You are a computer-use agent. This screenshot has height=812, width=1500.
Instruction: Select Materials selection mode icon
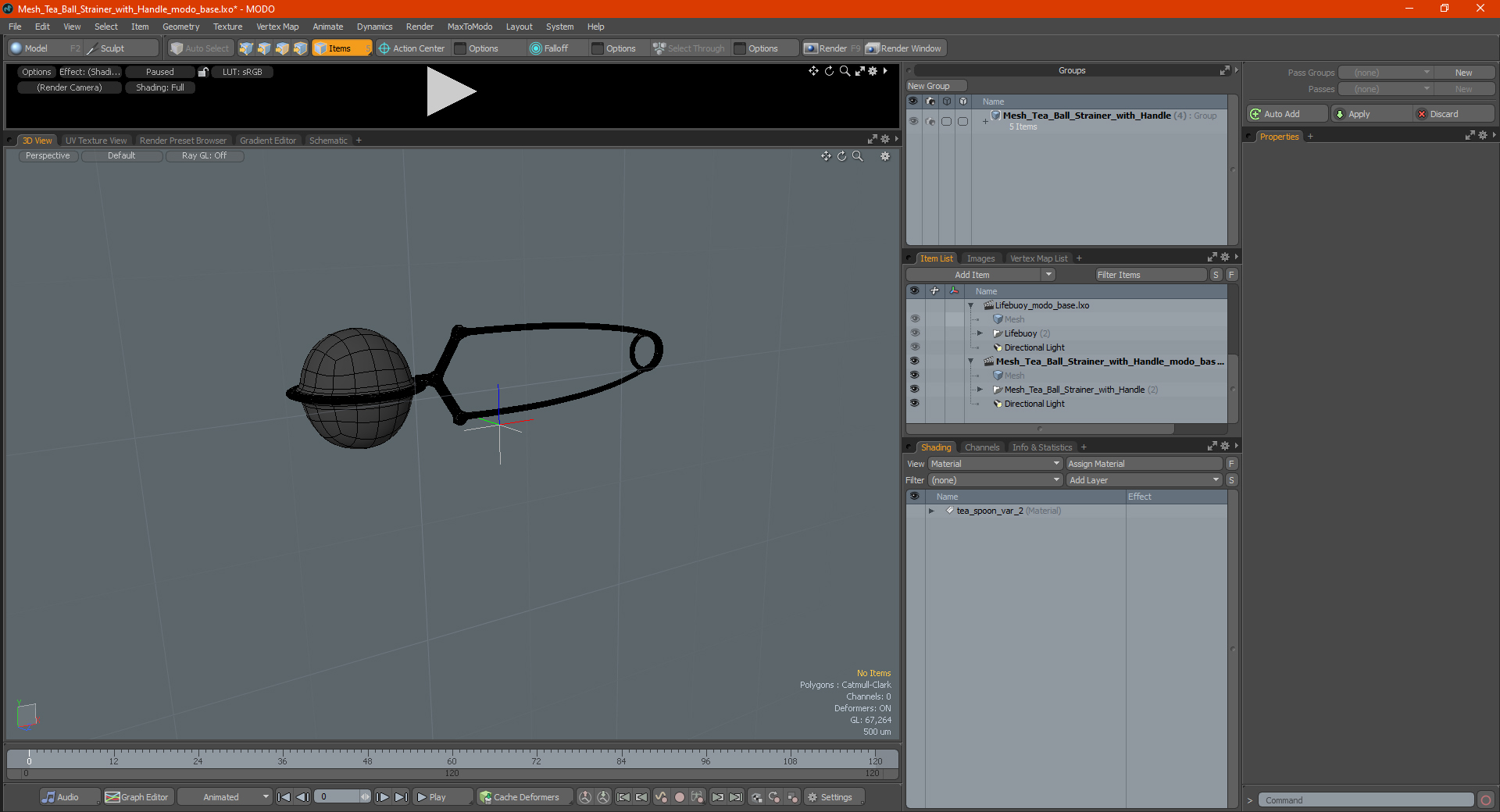click(300, 48)
